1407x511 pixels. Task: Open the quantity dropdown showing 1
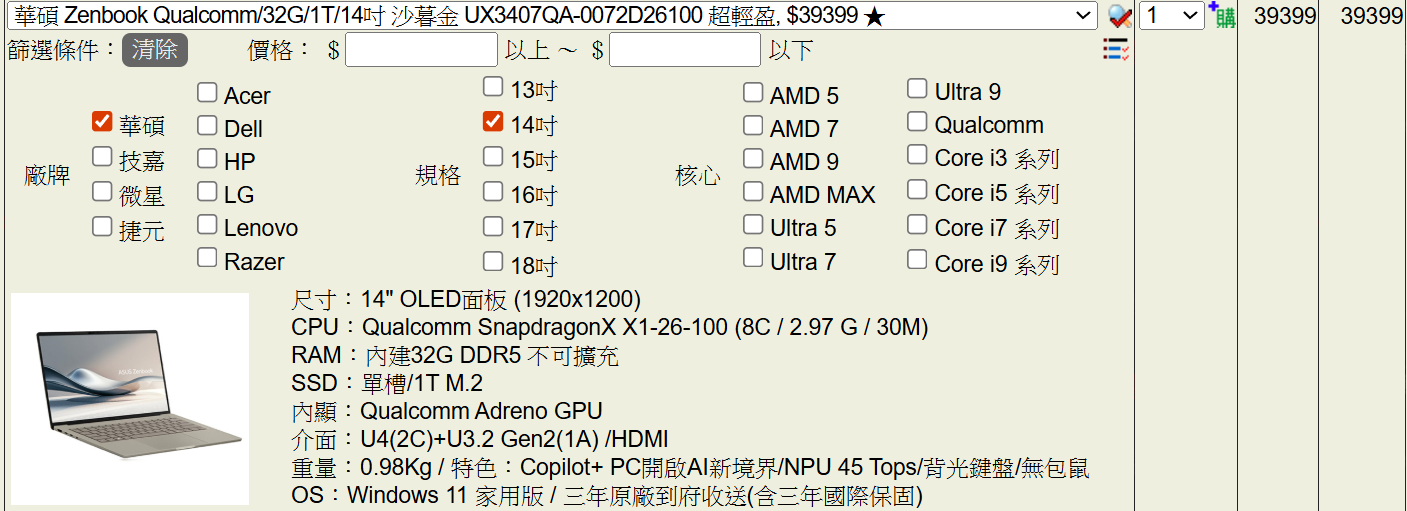pos(1172,16)
